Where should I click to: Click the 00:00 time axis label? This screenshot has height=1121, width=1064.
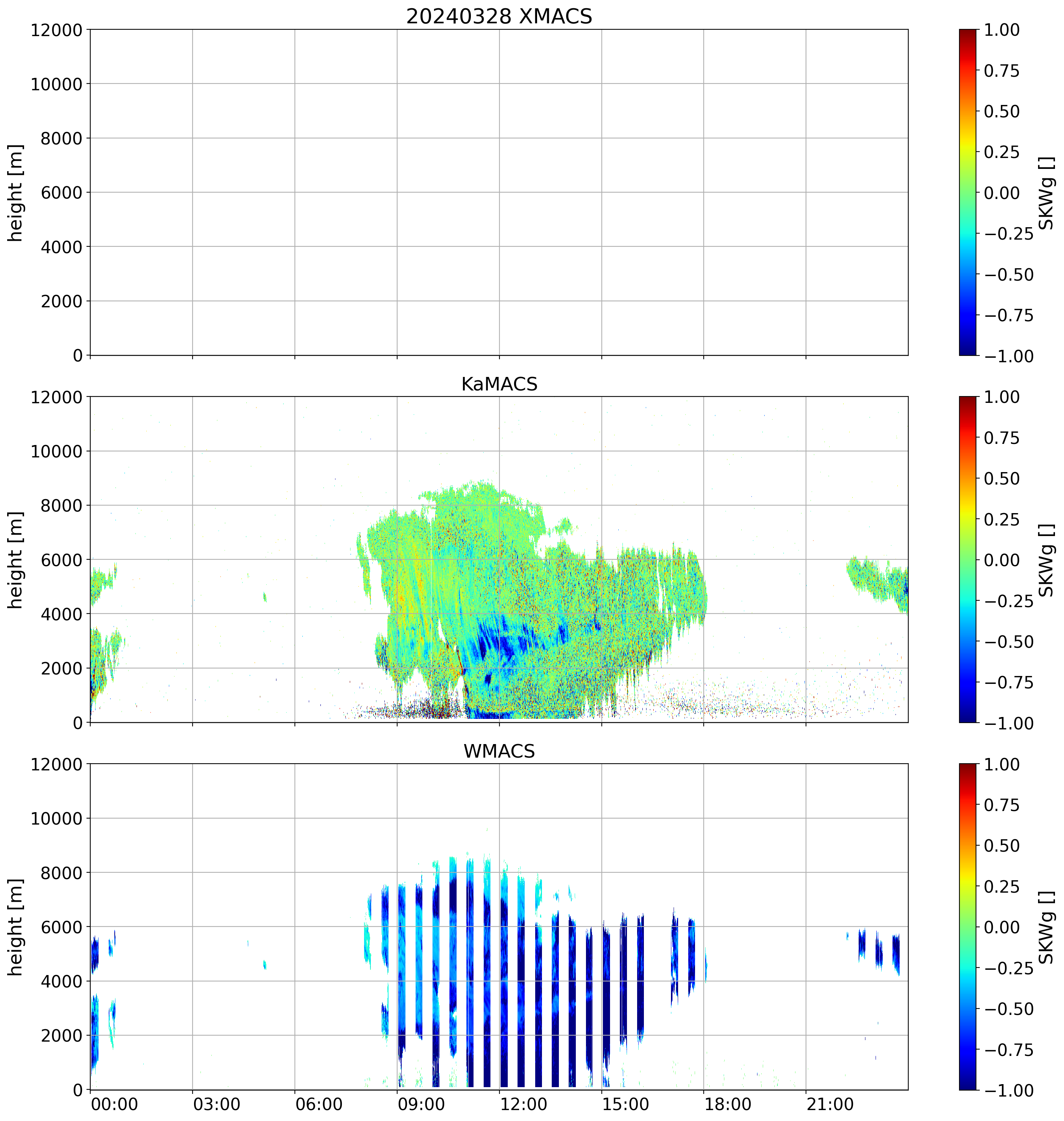pyautogui.click(x=115, y=1104)
